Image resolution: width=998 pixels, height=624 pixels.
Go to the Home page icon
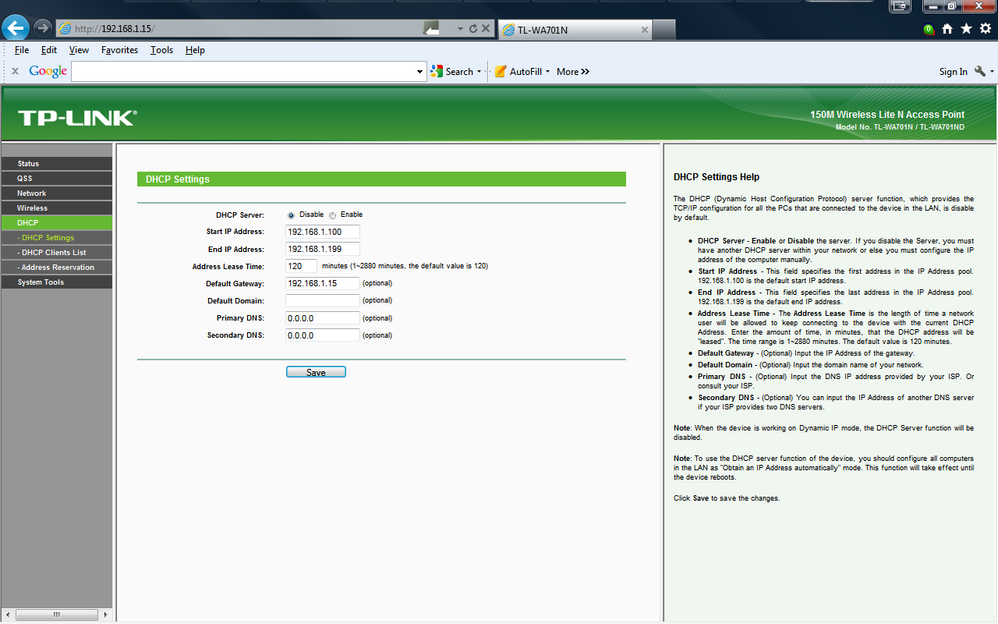[947, 29]
